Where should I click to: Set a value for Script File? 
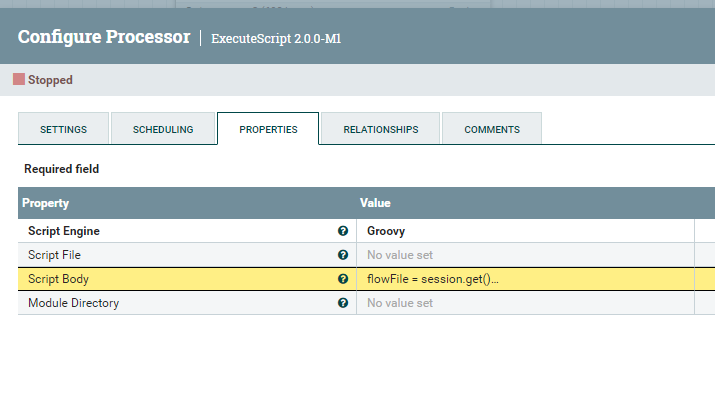pyautogui.click(x=525, y=255)
